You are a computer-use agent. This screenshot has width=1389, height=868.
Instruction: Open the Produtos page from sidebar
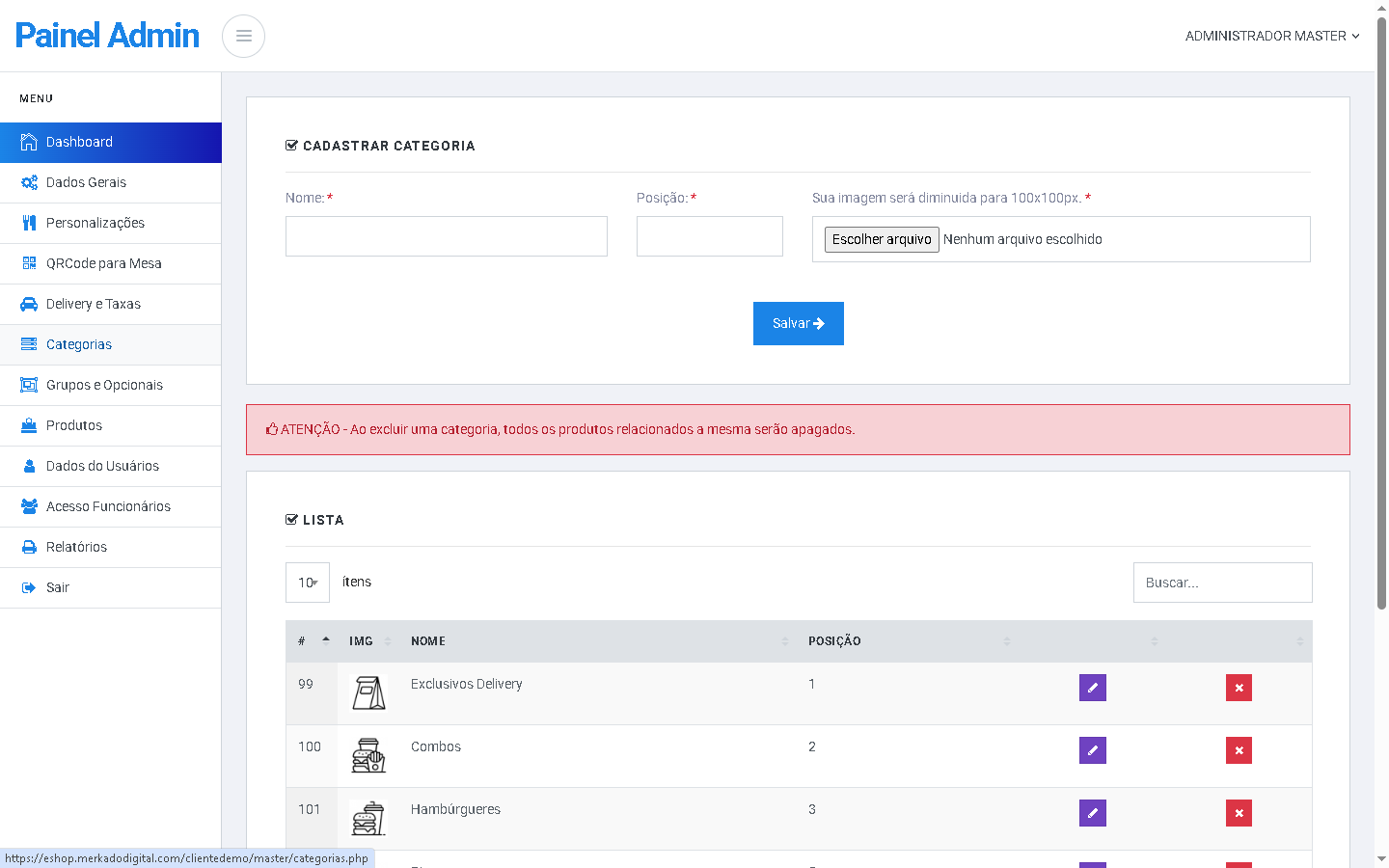point(73,425)
